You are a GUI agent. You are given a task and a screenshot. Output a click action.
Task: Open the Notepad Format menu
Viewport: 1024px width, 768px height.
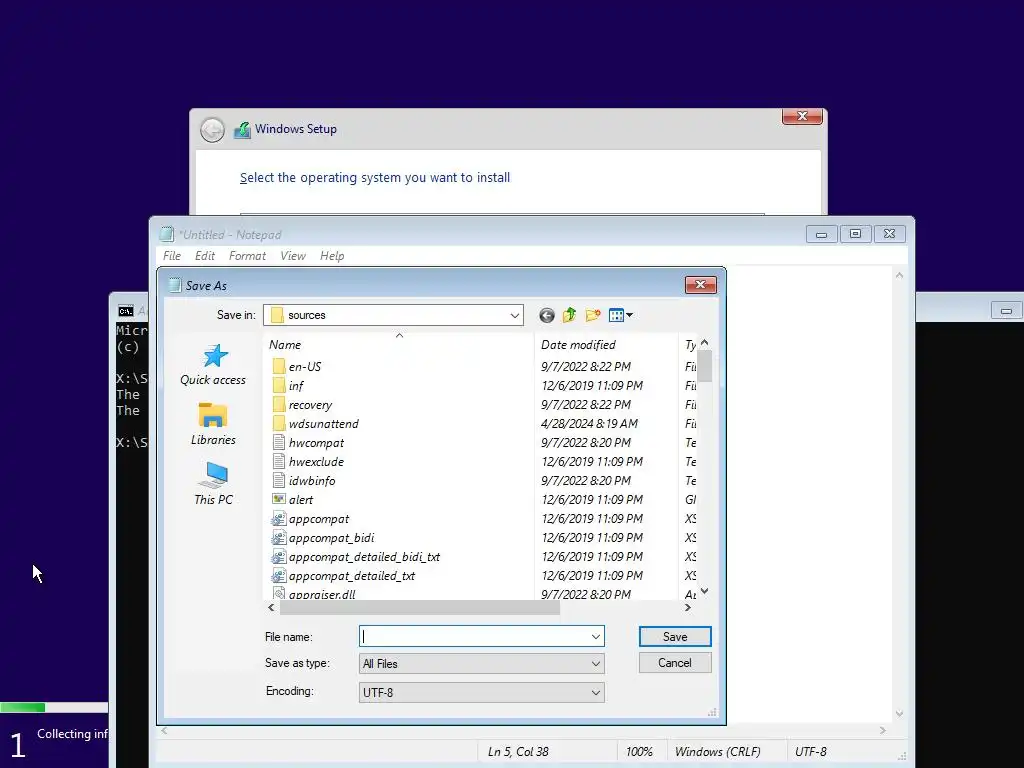coord(247,256)
